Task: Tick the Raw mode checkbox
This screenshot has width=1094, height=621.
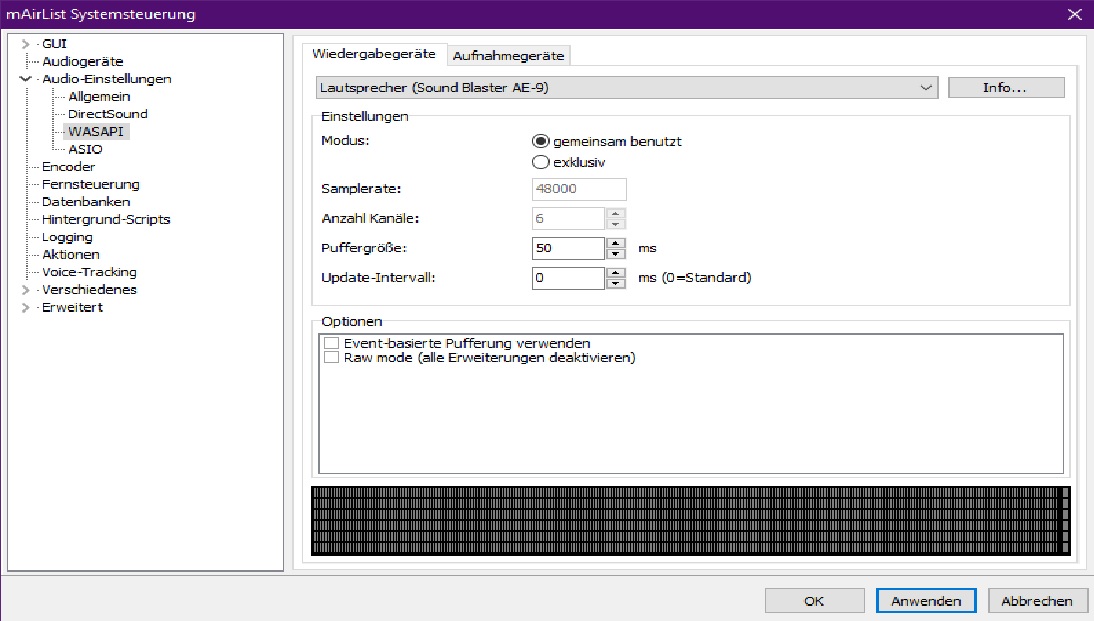Action: tap(331, 357)
